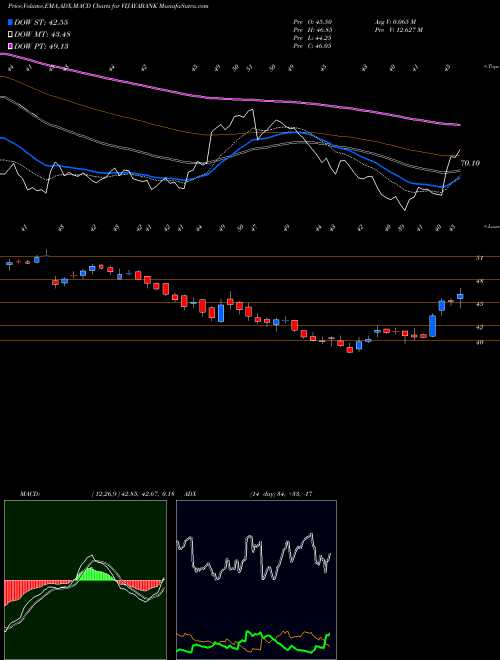Click the 'Pre C: 46.05' close value
The image size is (500, 660).
coord(312,46)
